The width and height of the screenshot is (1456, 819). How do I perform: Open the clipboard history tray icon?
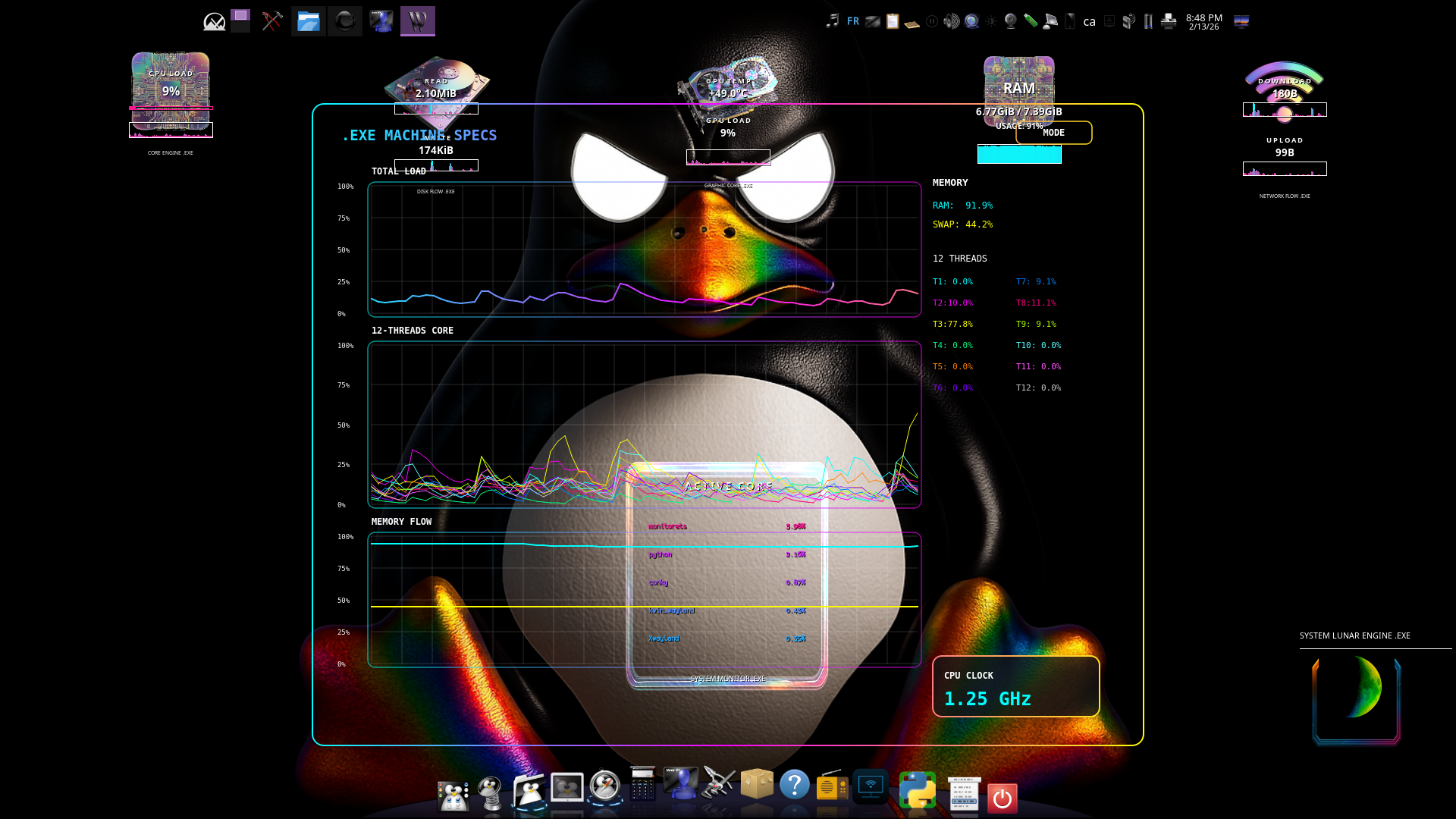[893, 21]
